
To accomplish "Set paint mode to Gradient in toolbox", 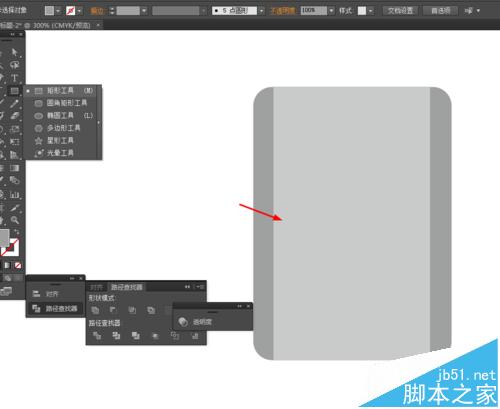I will (7, 265).
